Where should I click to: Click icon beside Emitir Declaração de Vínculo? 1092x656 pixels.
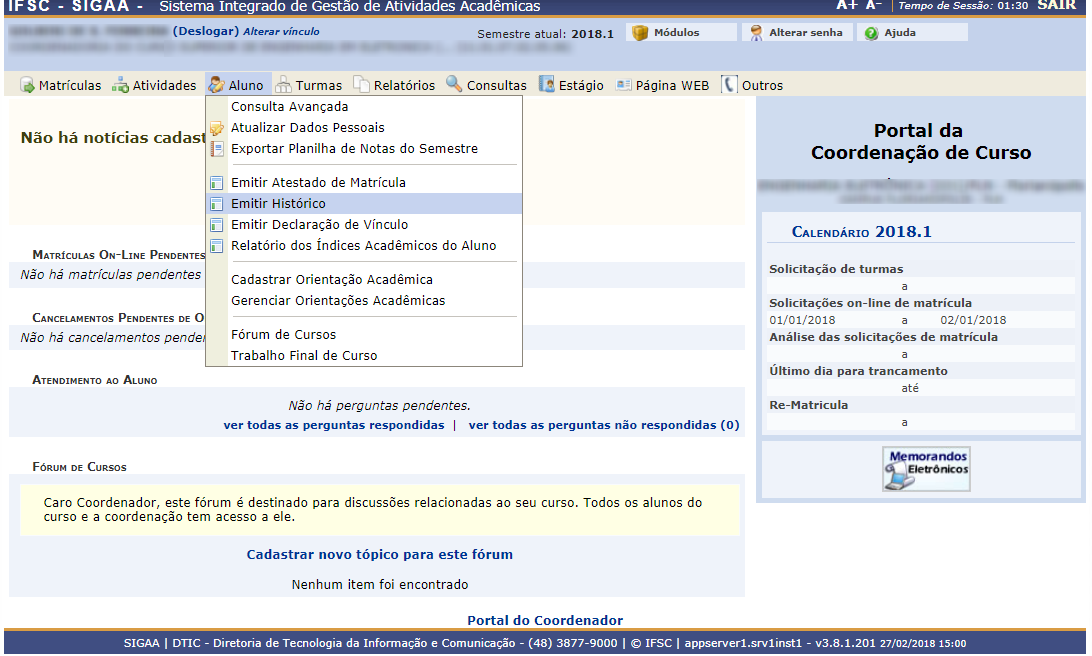click(217, 225)
